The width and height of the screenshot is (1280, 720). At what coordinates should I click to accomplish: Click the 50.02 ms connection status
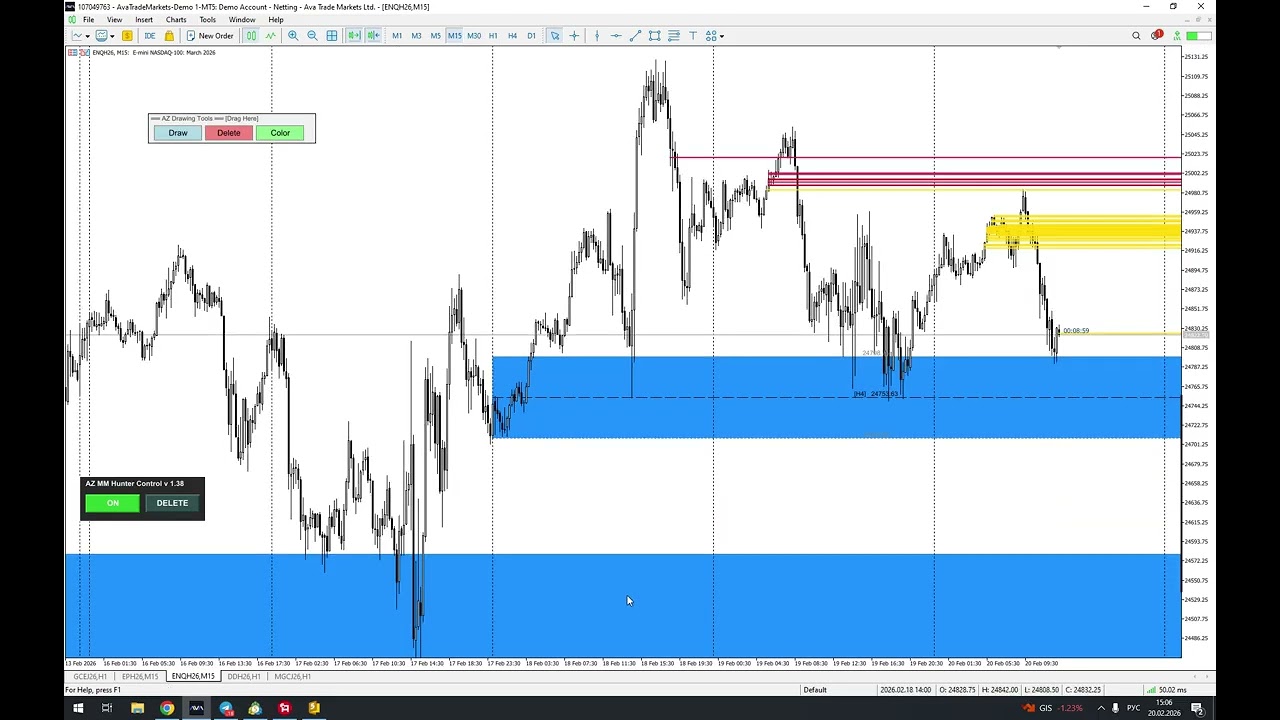pyautogui.click(x=1166, y=690)
